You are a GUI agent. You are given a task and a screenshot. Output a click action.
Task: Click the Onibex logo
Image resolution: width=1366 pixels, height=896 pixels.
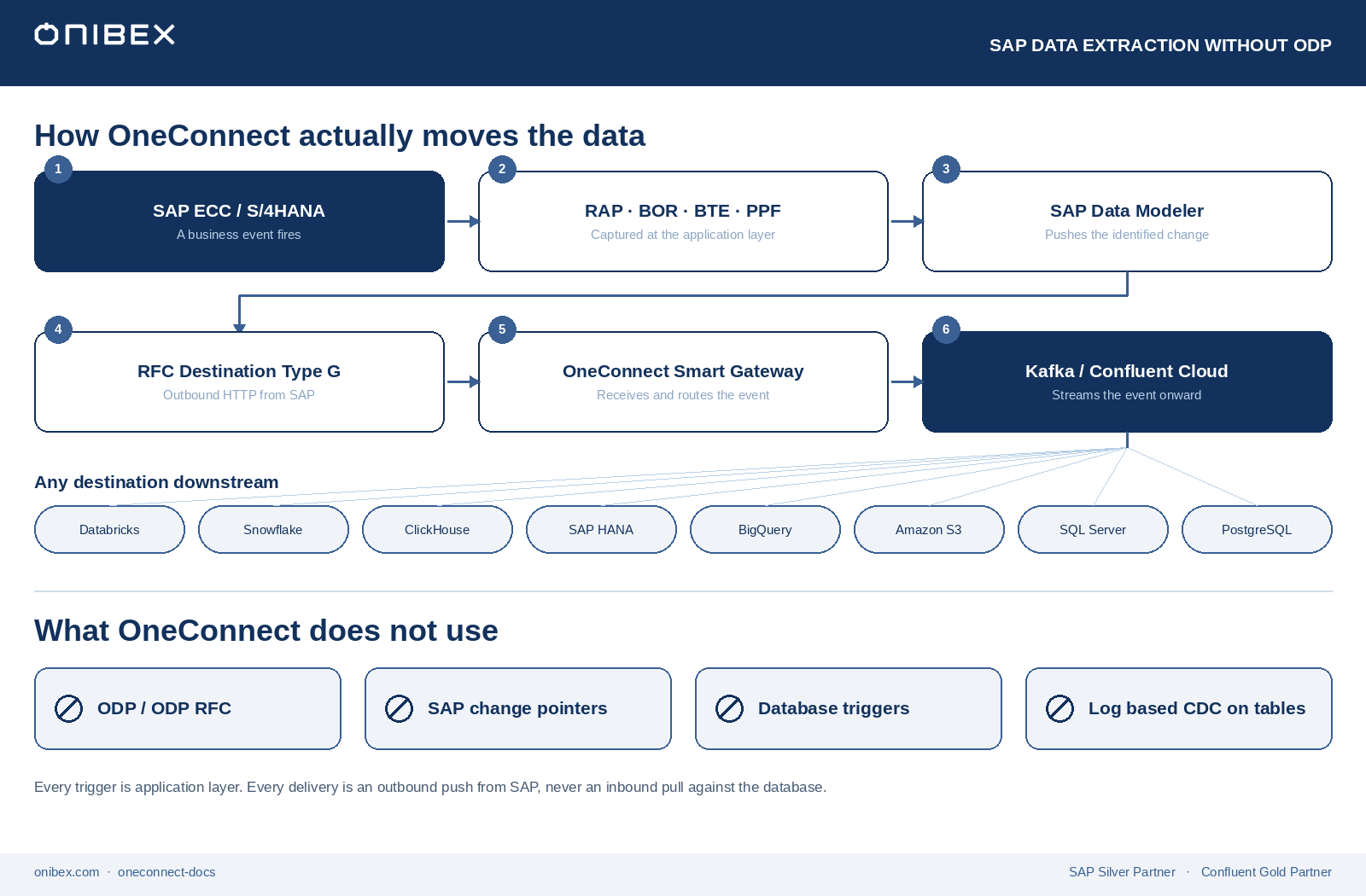tap(105, 34)
